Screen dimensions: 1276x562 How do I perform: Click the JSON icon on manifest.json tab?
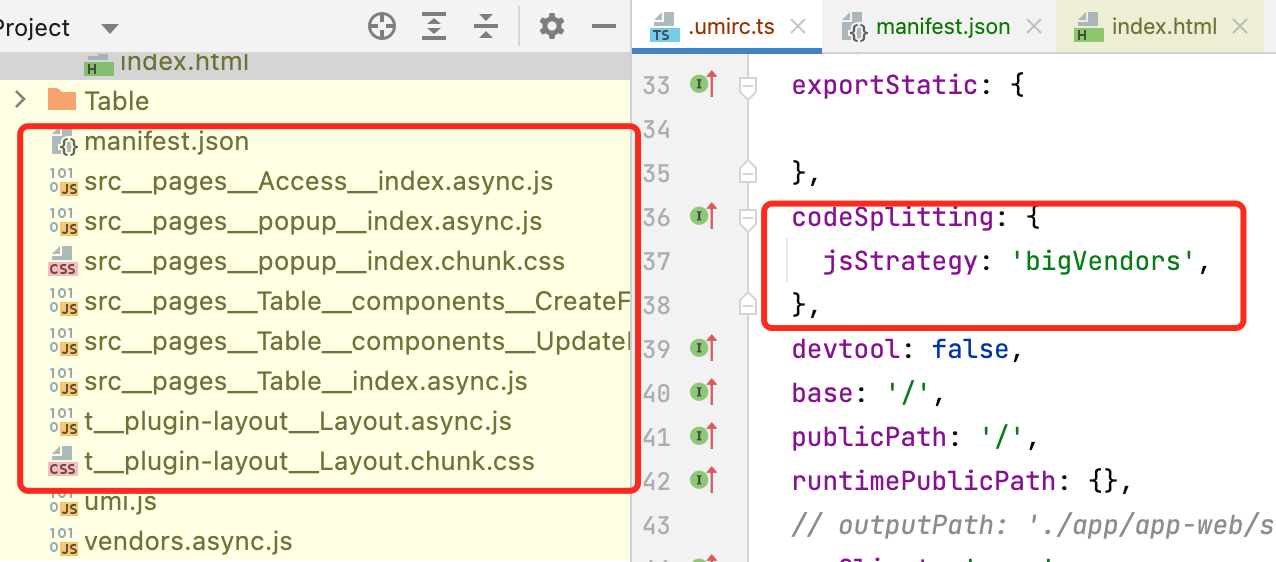[854, 28]
